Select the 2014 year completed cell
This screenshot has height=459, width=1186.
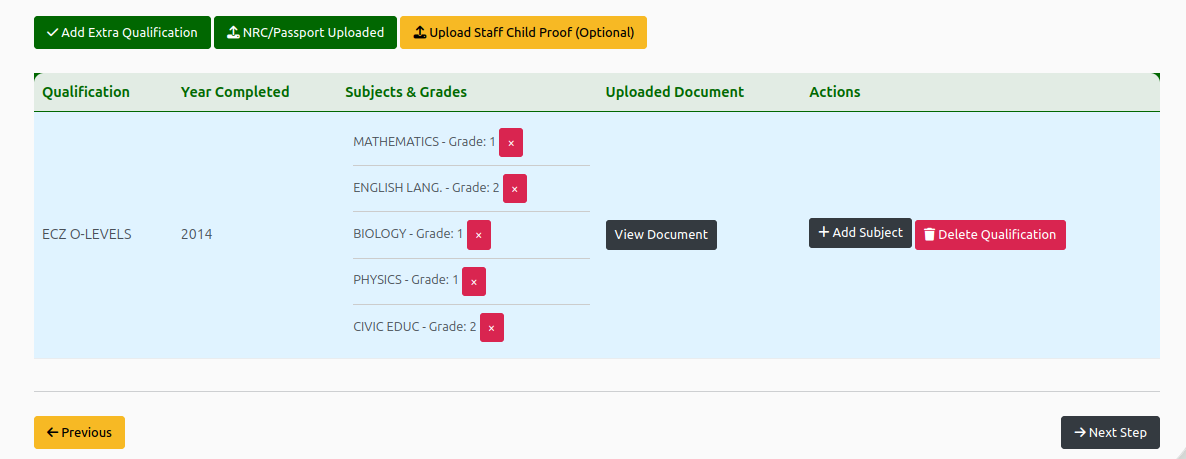(x=196, y=235)
